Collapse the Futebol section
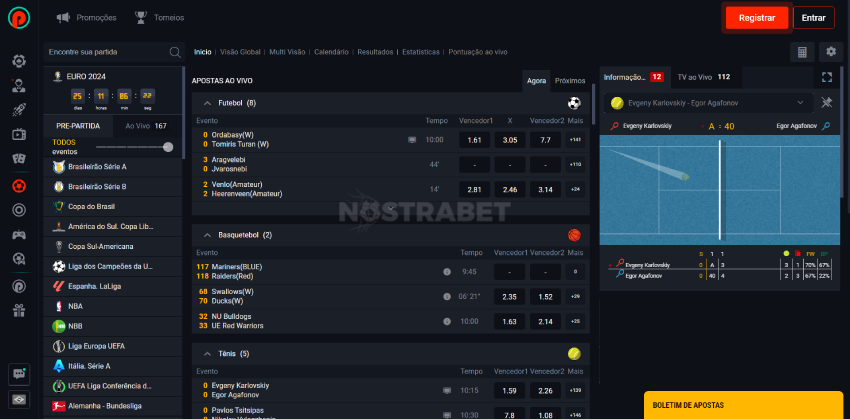Image resolution: width=850 pixels, height=419 pixels. tap(207, 103)
